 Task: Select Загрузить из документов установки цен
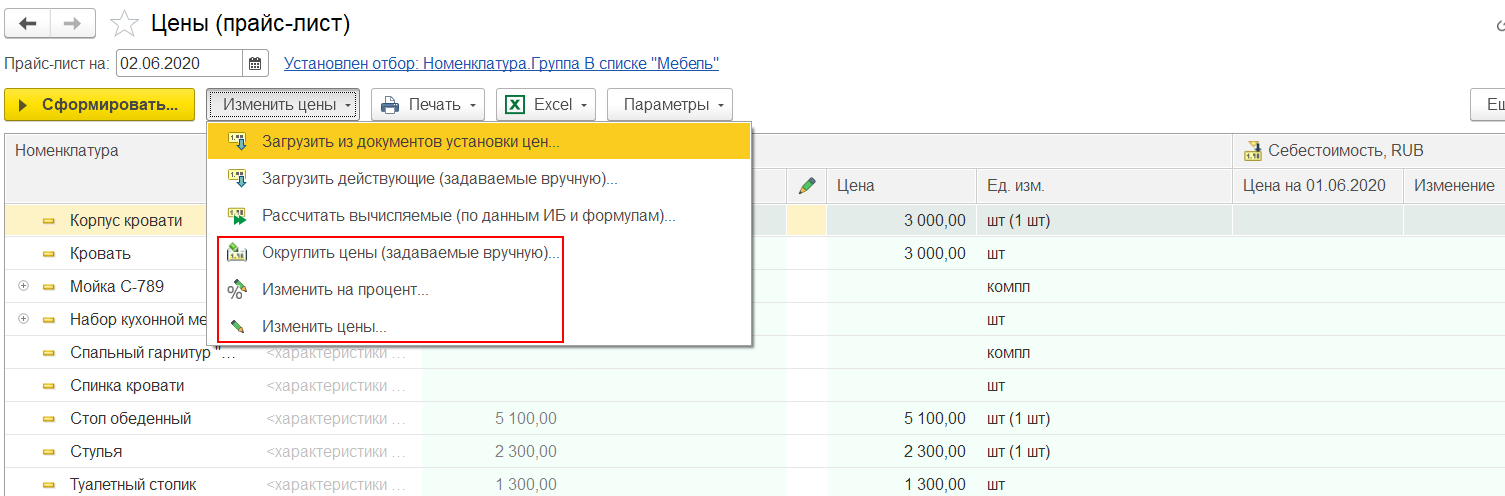pos(410,142)
